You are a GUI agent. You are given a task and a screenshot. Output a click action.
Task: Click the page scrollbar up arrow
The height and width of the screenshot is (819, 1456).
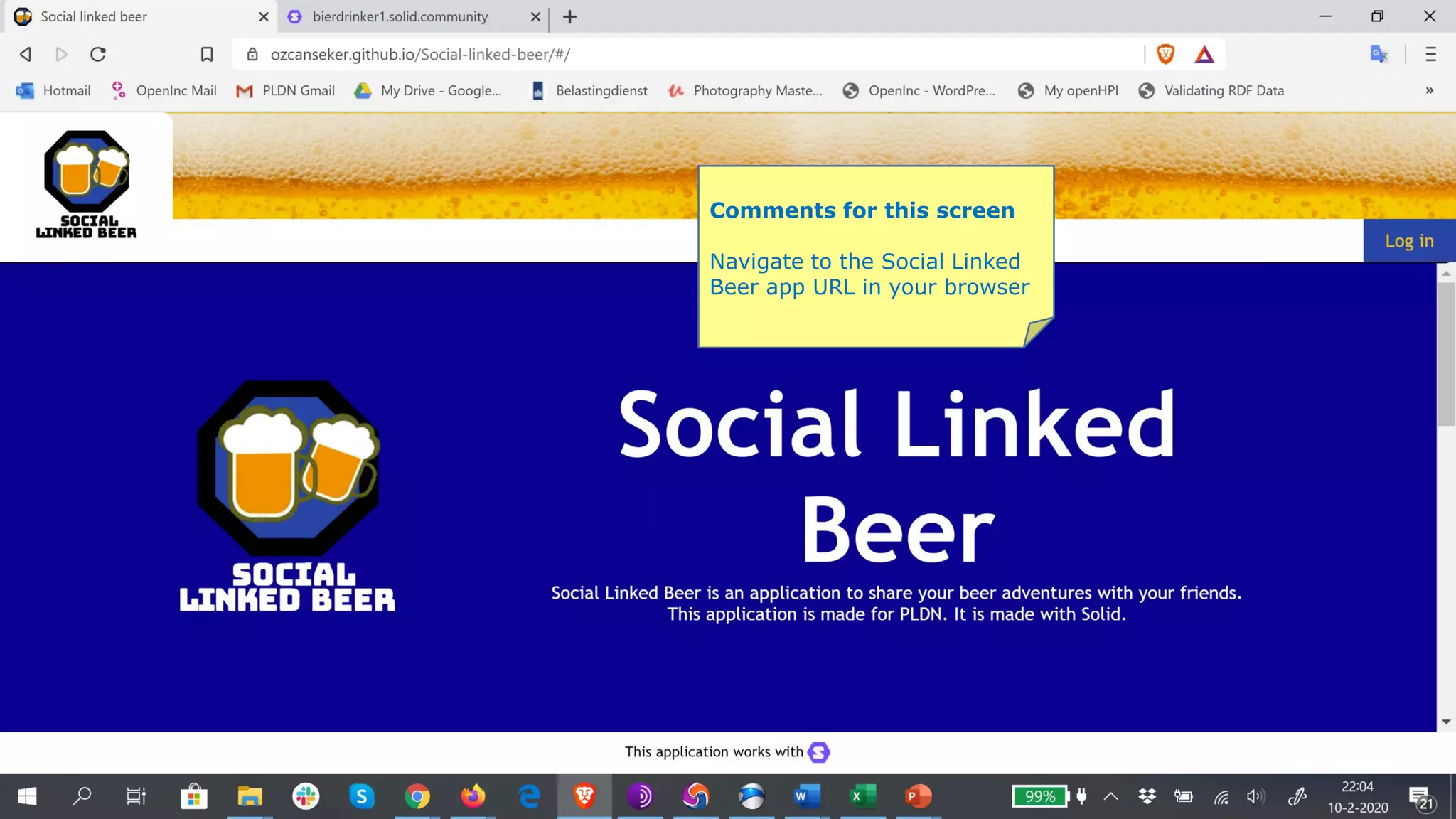pos(1446,273)
